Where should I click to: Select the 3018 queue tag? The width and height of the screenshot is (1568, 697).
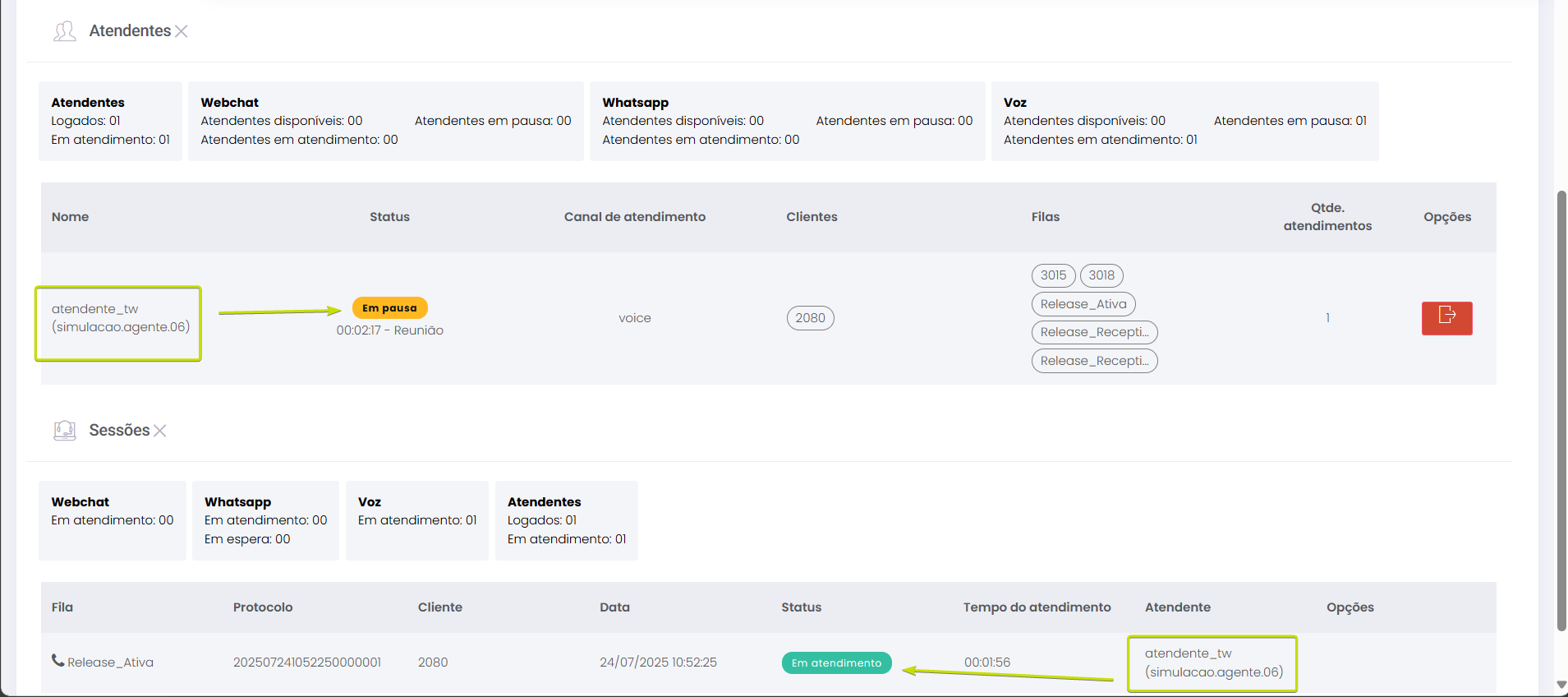pos(1101,275)
